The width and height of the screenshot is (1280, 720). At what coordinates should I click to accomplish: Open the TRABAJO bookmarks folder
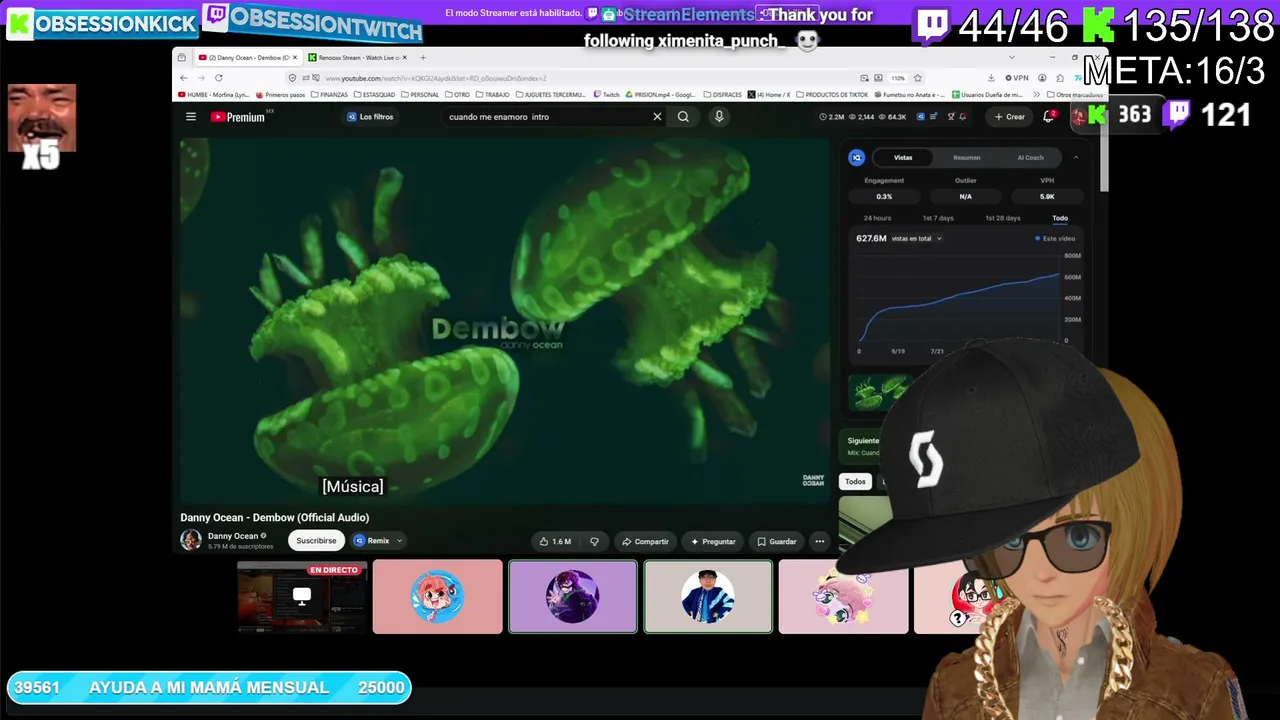pyautogui.click(x=493, y=95)
